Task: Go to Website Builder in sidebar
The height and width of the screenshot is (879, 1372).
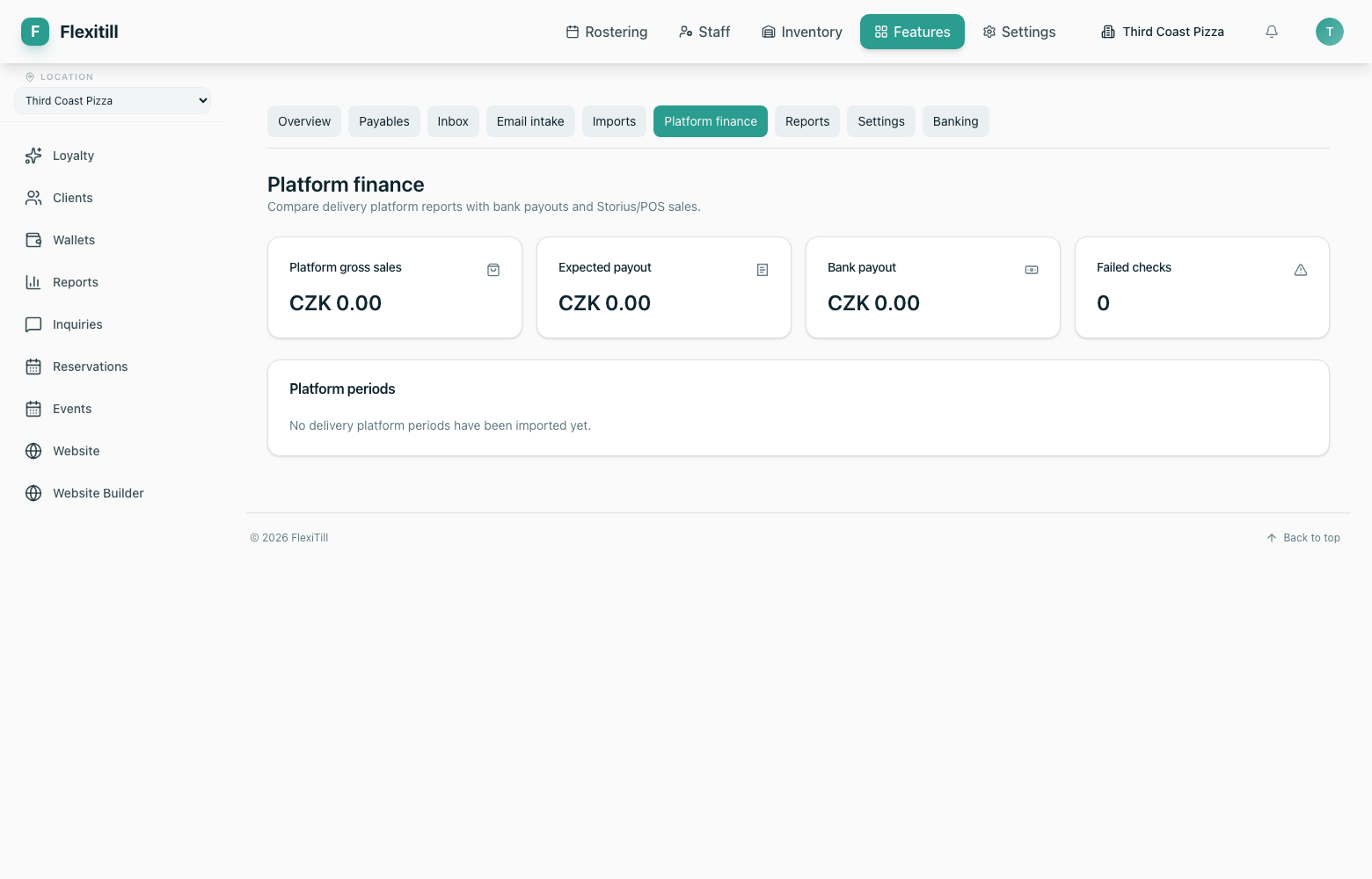Action: [113, 493]
